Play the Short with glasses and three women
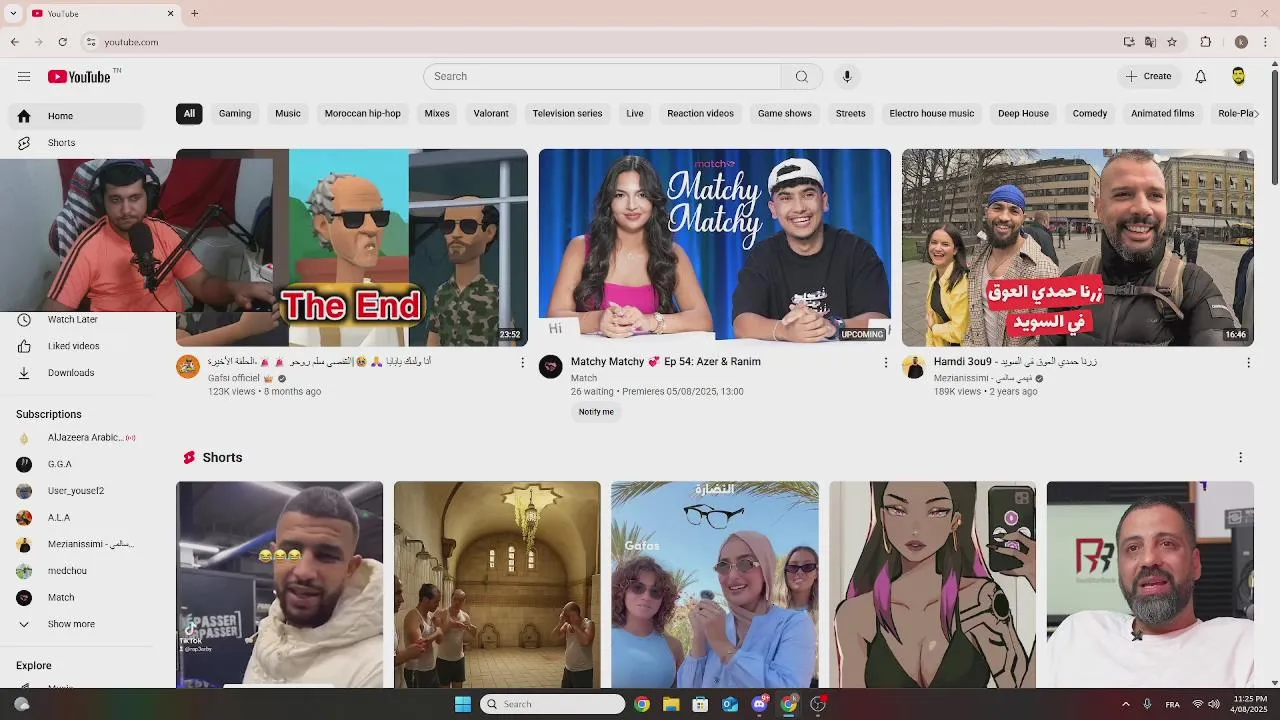Screen dimensions: 1280x720 point(714,585)
